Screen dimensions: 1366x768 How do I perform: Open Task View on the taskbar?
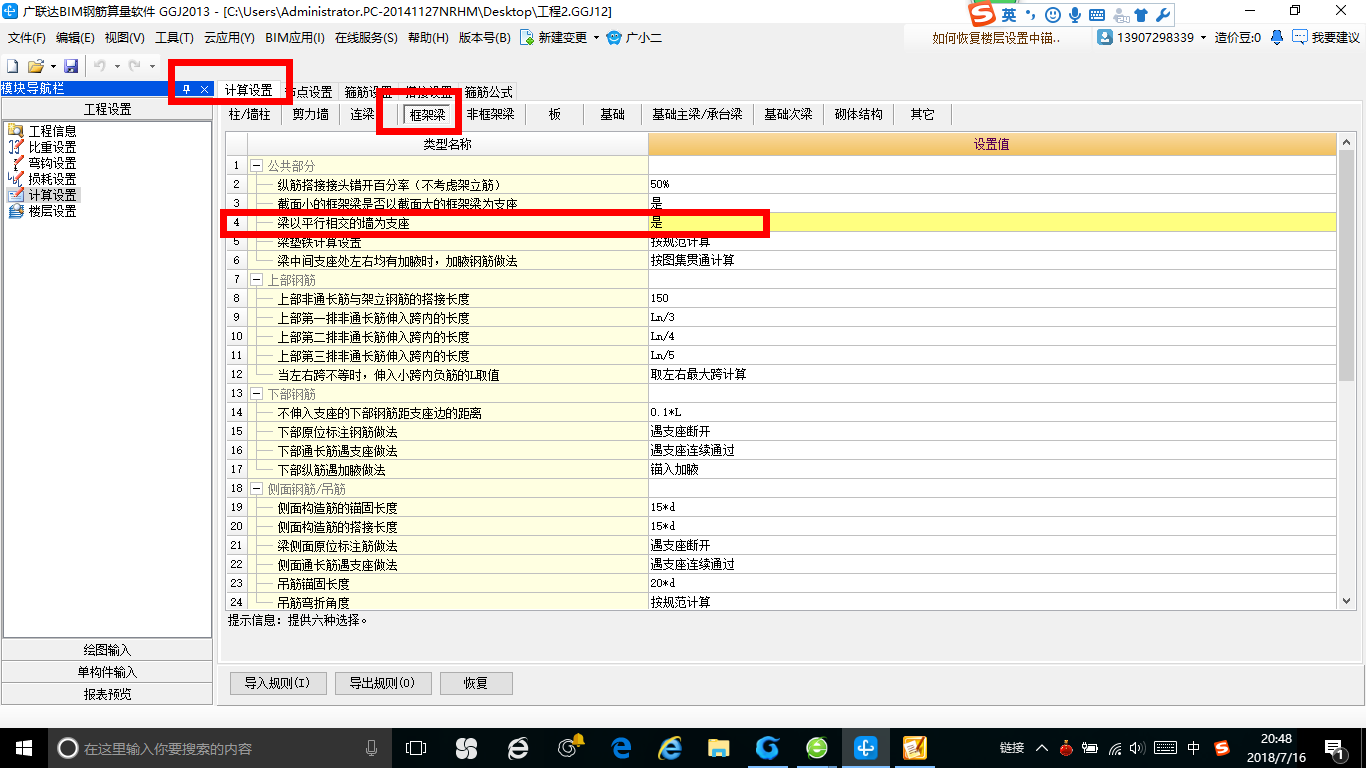coord(415,747)
